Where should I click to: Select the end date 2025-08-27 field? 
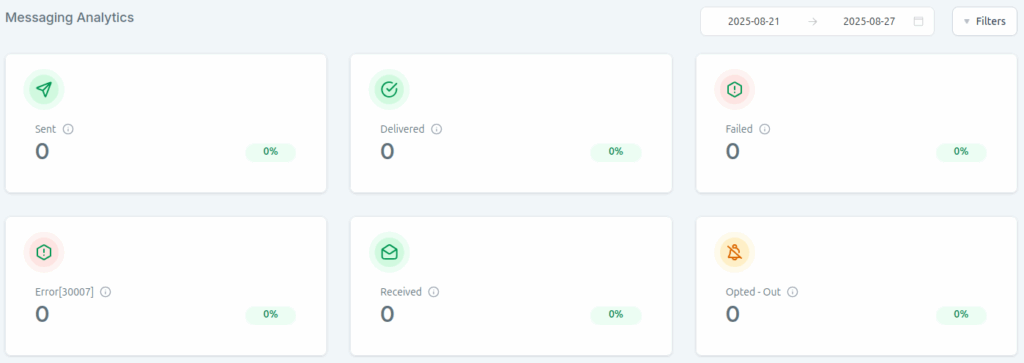[x=869, y=22]
